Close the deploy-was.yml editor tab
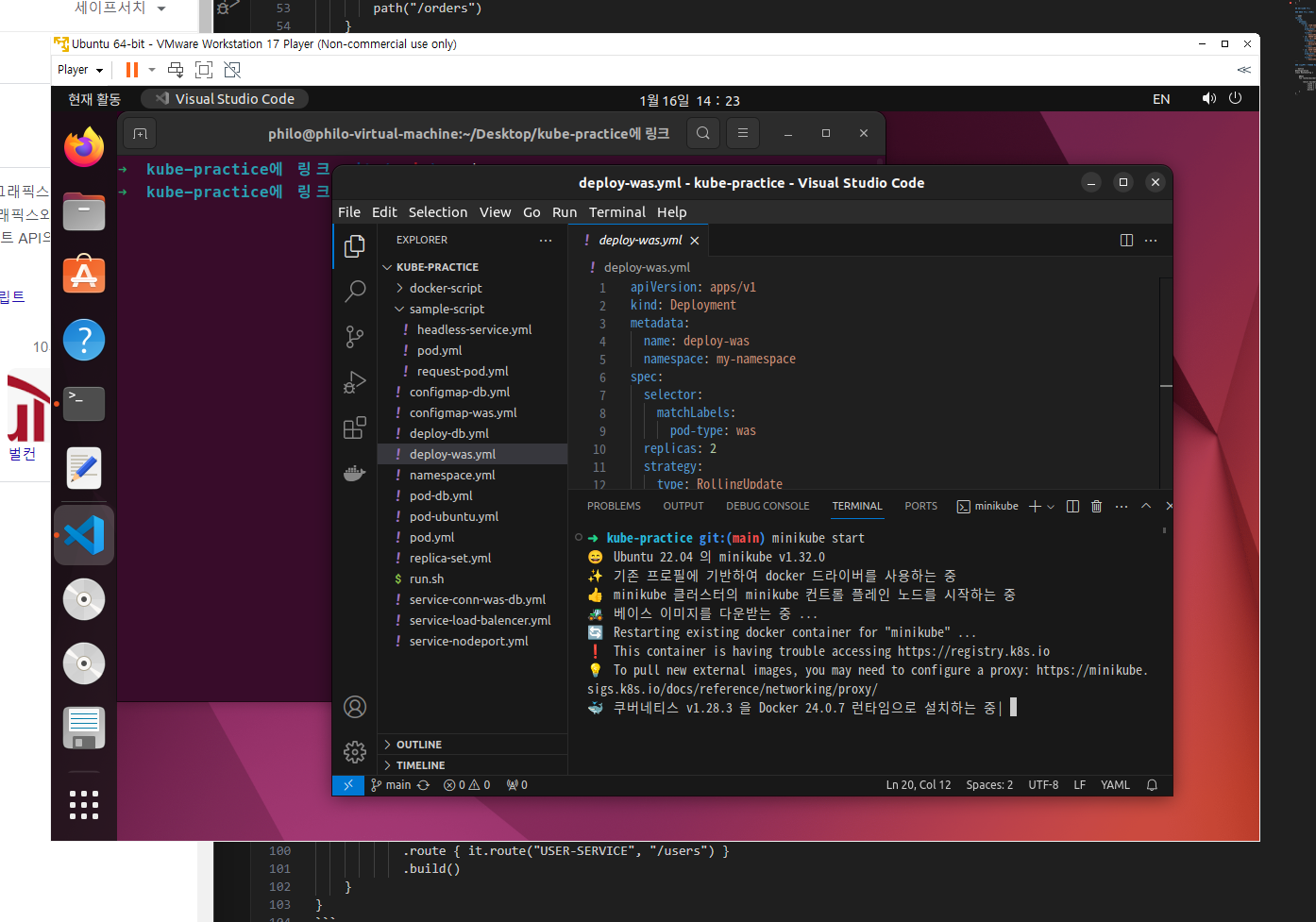 point(695,241)
